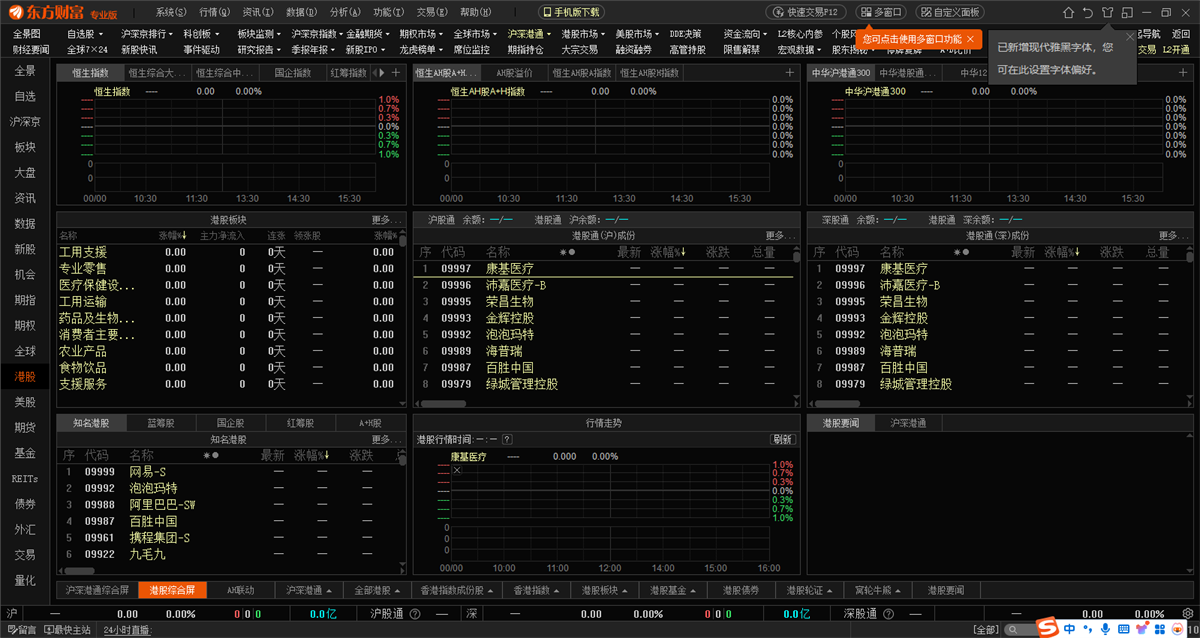The height and width of the screenshot is (638, 1200).
Task: Add a tab in the 恒生AH股 chart panel
Action: tap(790, 73)
